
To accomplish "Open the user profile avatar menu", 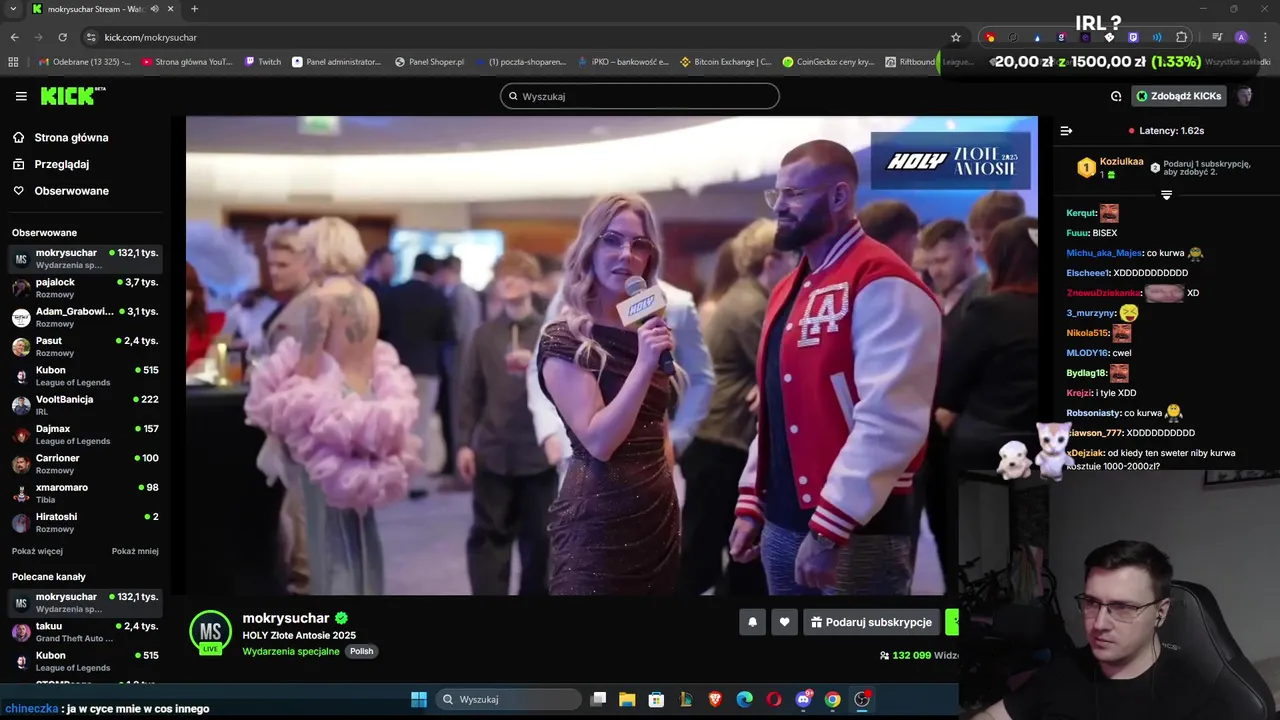I will click(1244, 96).
